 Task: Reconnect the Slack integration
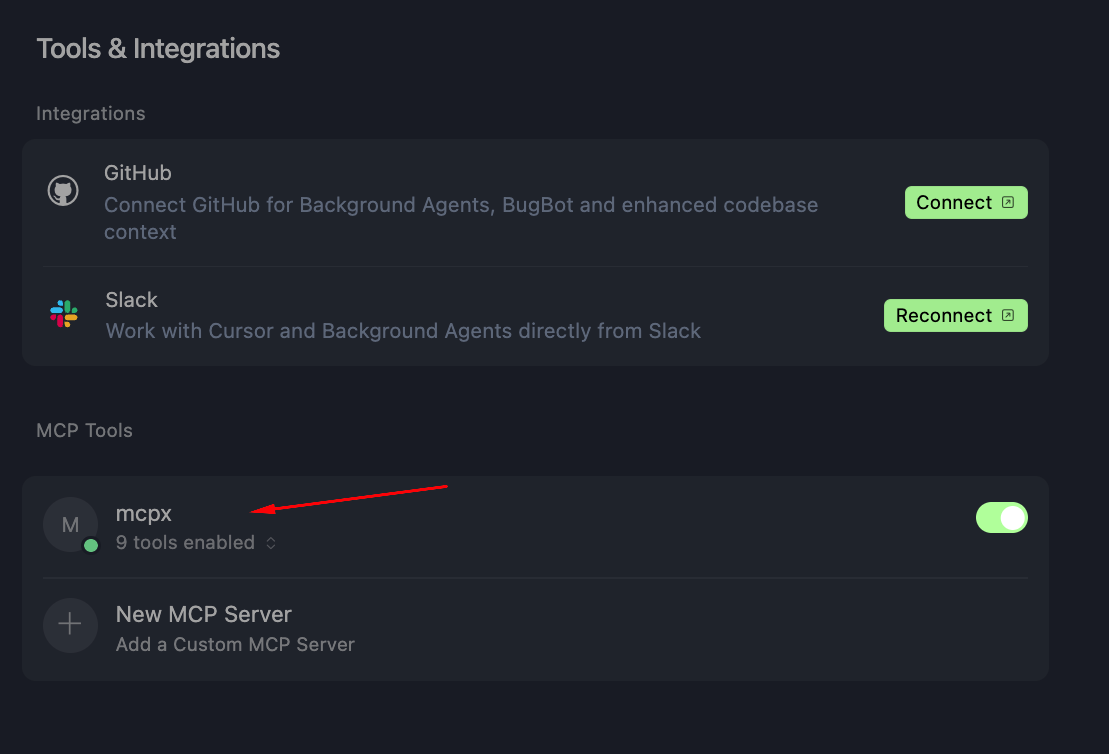[956, 315]
